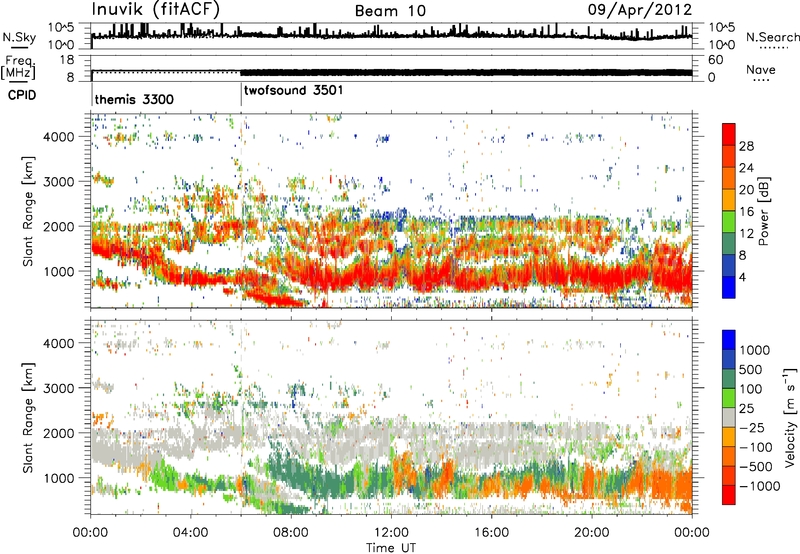The width and height of the screenshot is (800, 554).
Task: Click the '16' Power scale value
Action: [746, 212]
